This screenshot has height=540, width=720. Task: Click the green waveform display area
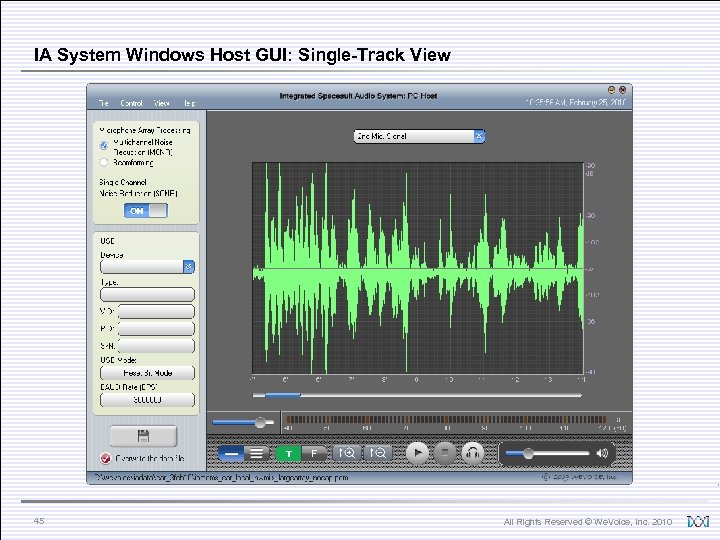coord(417,268)
